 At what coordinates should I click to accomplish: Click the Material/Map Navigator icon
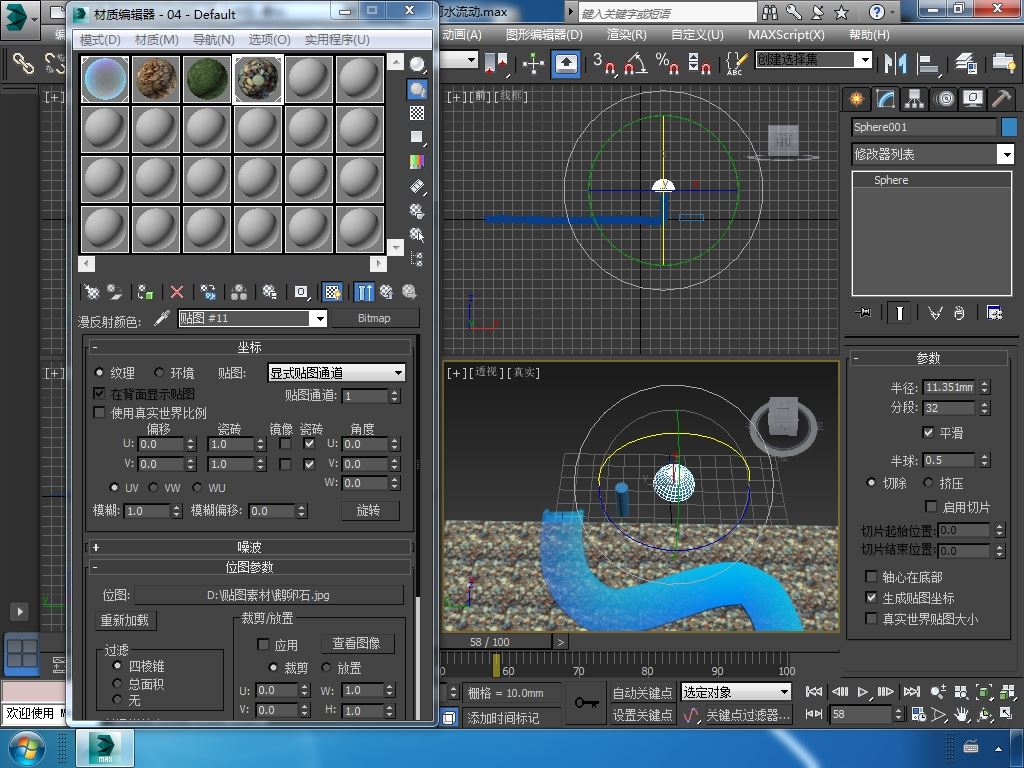point(417,259)
